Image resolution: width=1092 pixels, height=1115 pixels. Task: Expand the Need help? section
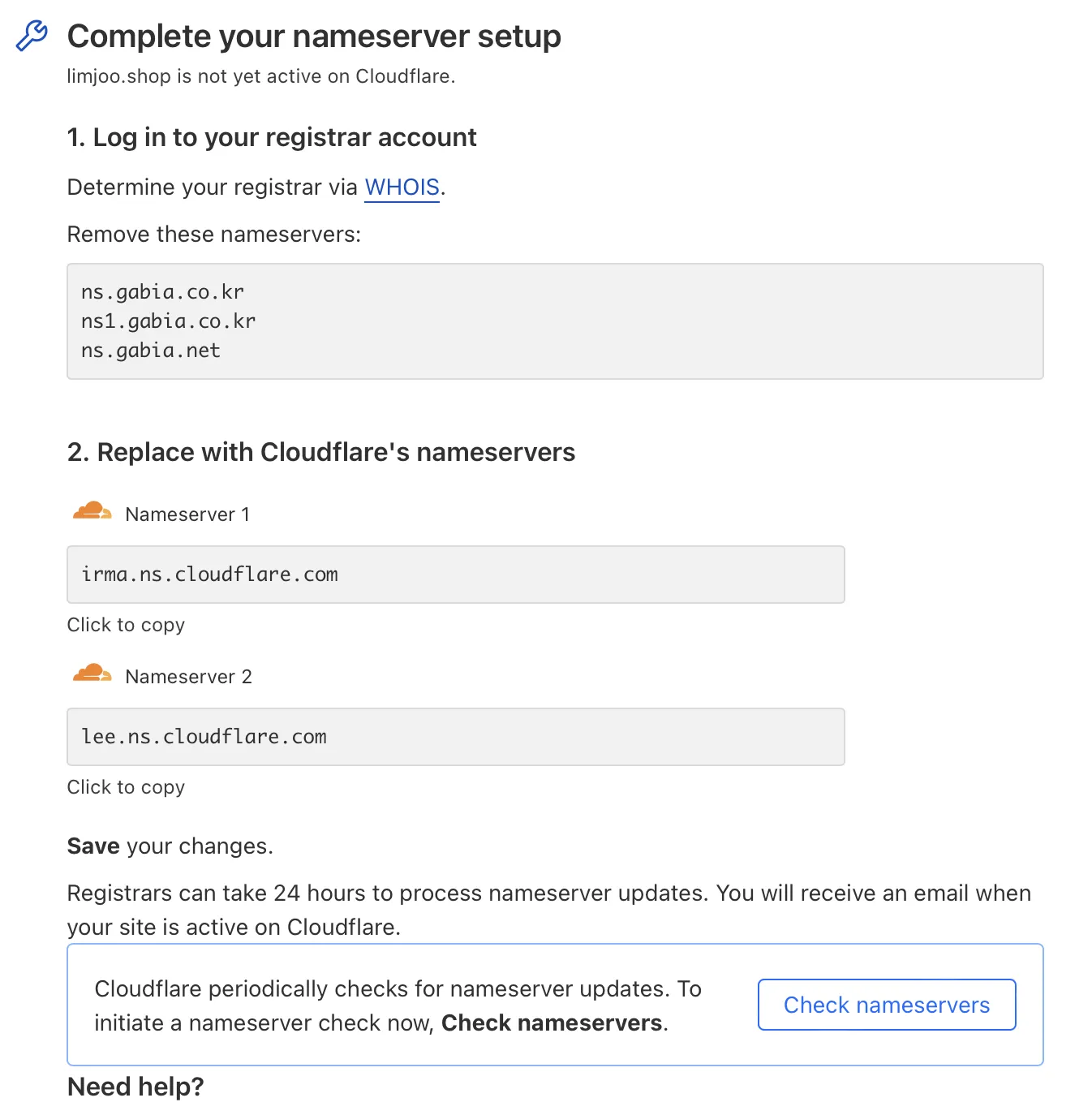(x=135, y=1087)
